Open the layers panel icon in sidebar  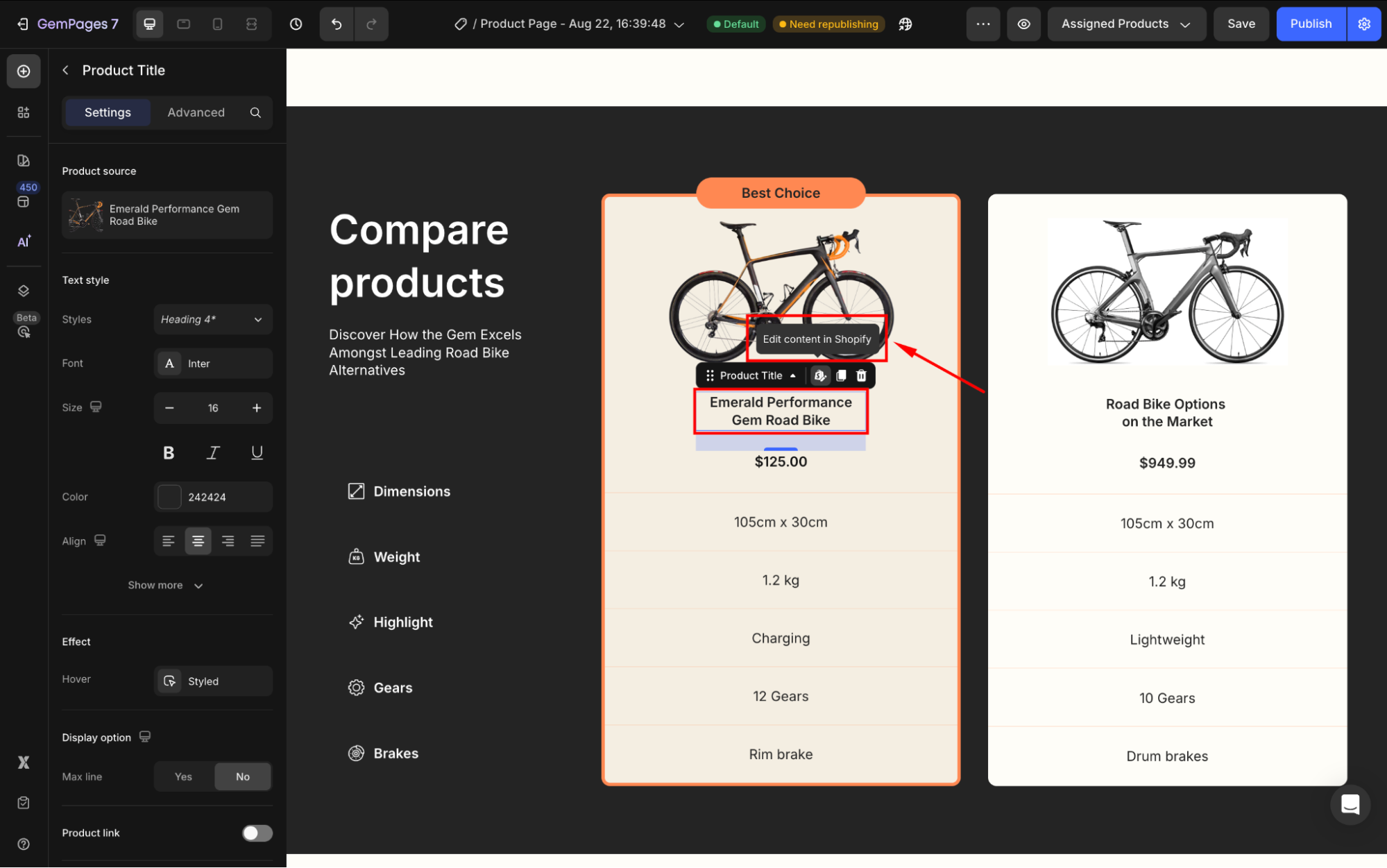(24, 291)
